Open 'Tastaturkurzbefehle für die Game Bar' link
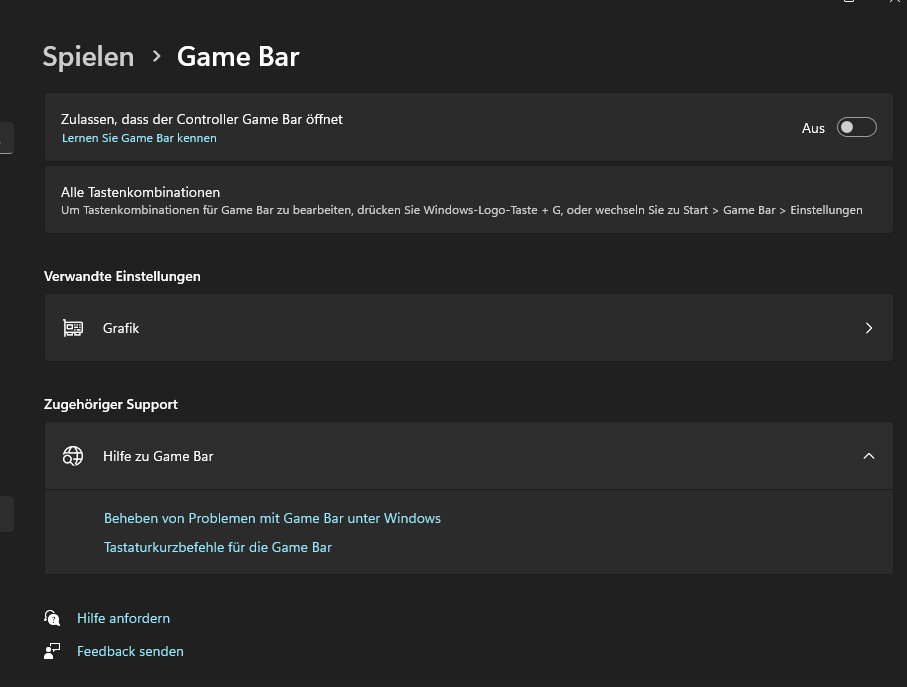Screen dimensions: 907x687 point(217,547)
